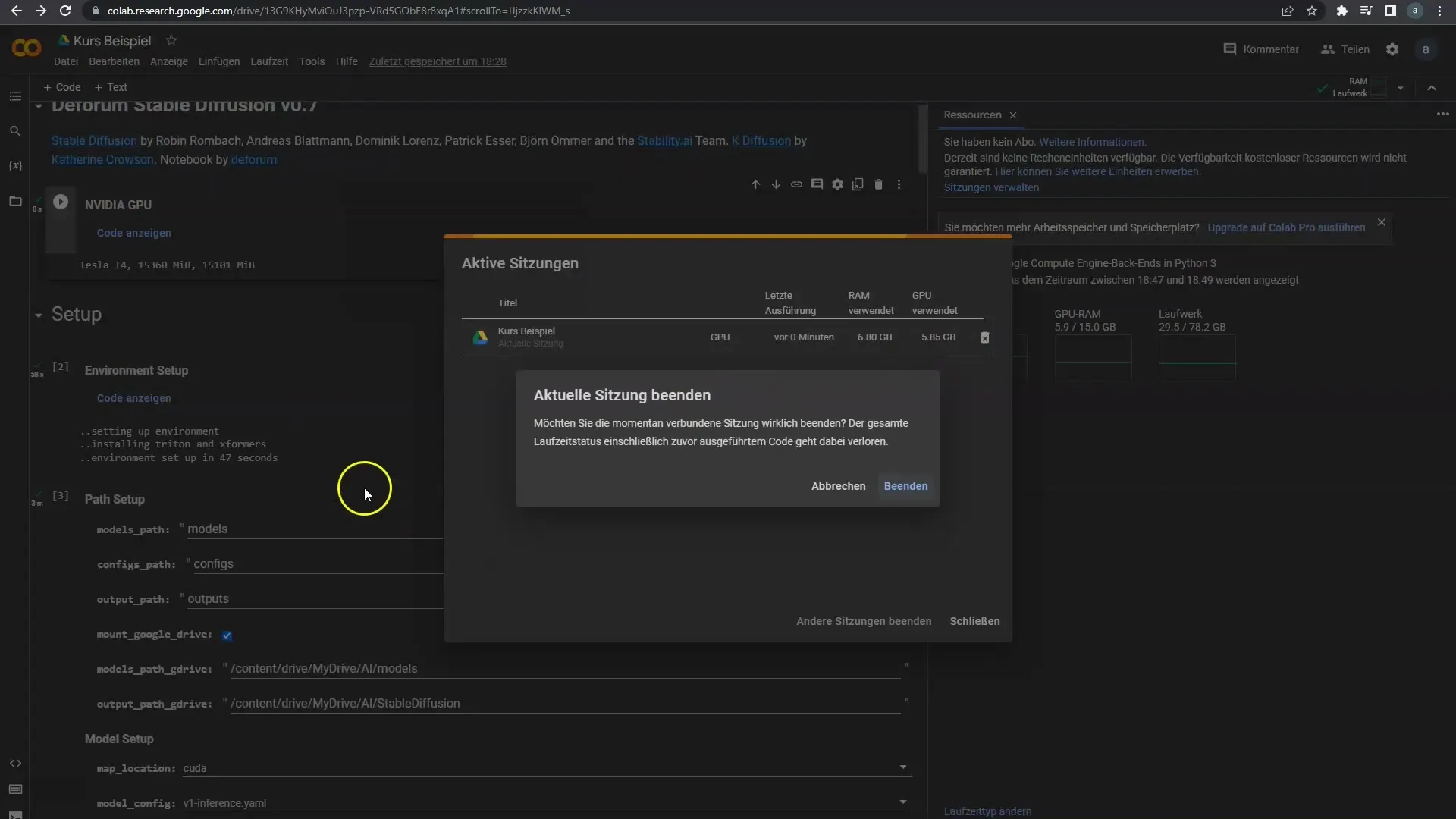Open the variables {x} sidebar icon

[x=15, y=165]
